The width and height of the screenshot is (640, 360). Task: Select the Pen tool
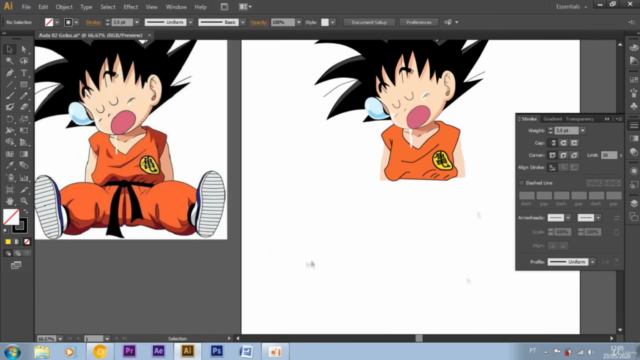pos(10,73)
